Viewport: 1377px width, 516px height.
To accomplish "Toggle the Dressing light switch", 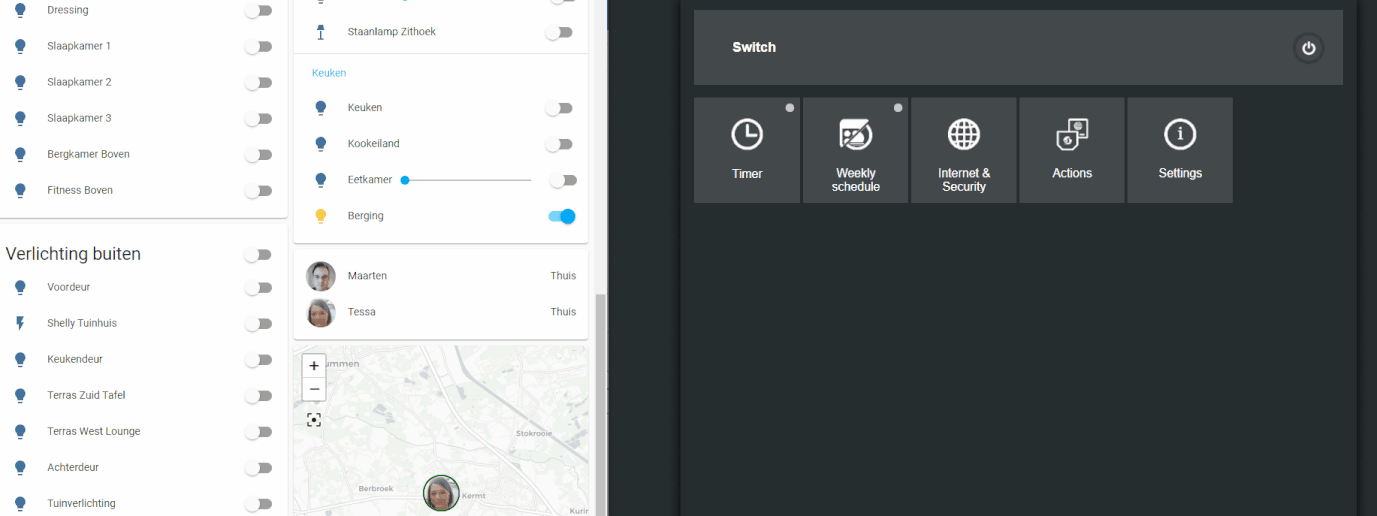I will coord(259,10).
